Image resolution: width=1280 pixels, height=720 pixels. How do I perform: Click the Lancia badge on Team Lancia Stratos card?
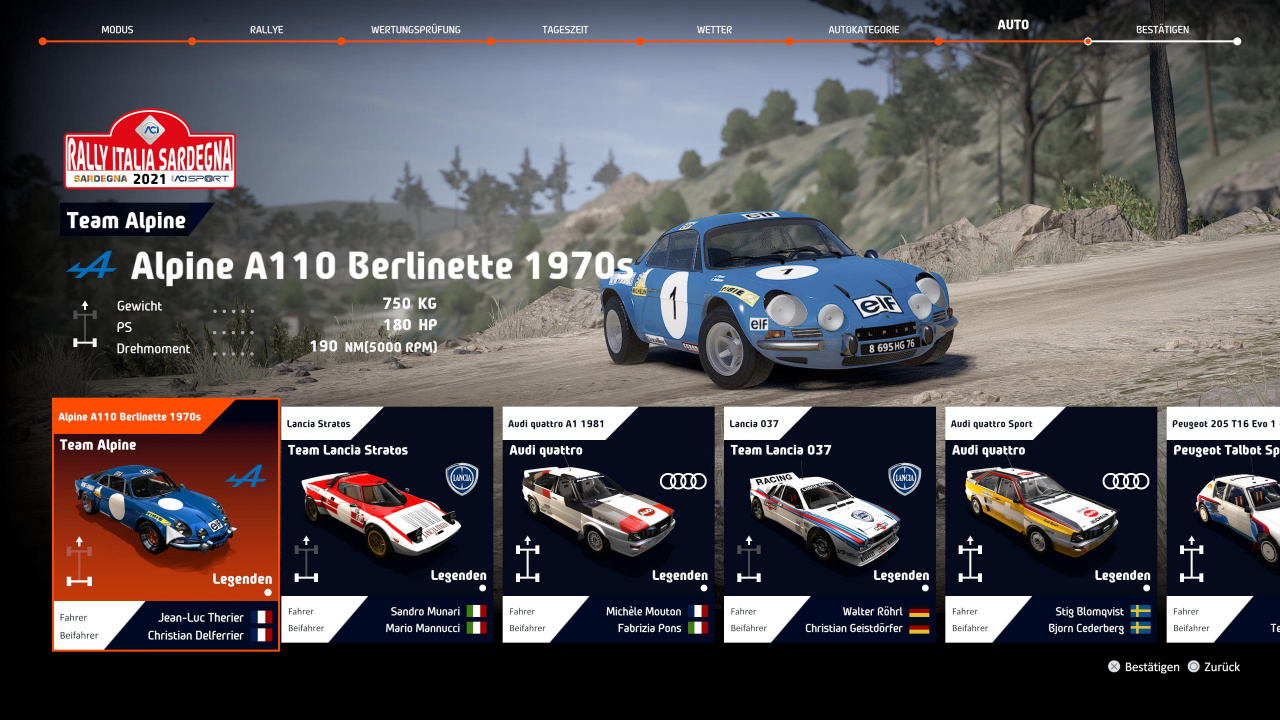[x=462, y=480]
